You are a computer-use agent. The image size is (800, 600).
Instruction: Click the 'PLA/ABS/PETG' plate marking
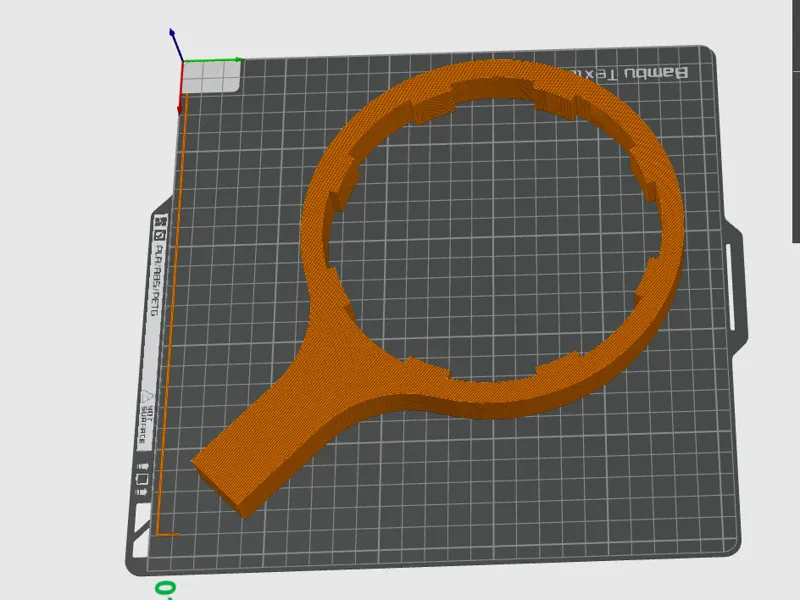pyautogui.click(x=159, y=280)
